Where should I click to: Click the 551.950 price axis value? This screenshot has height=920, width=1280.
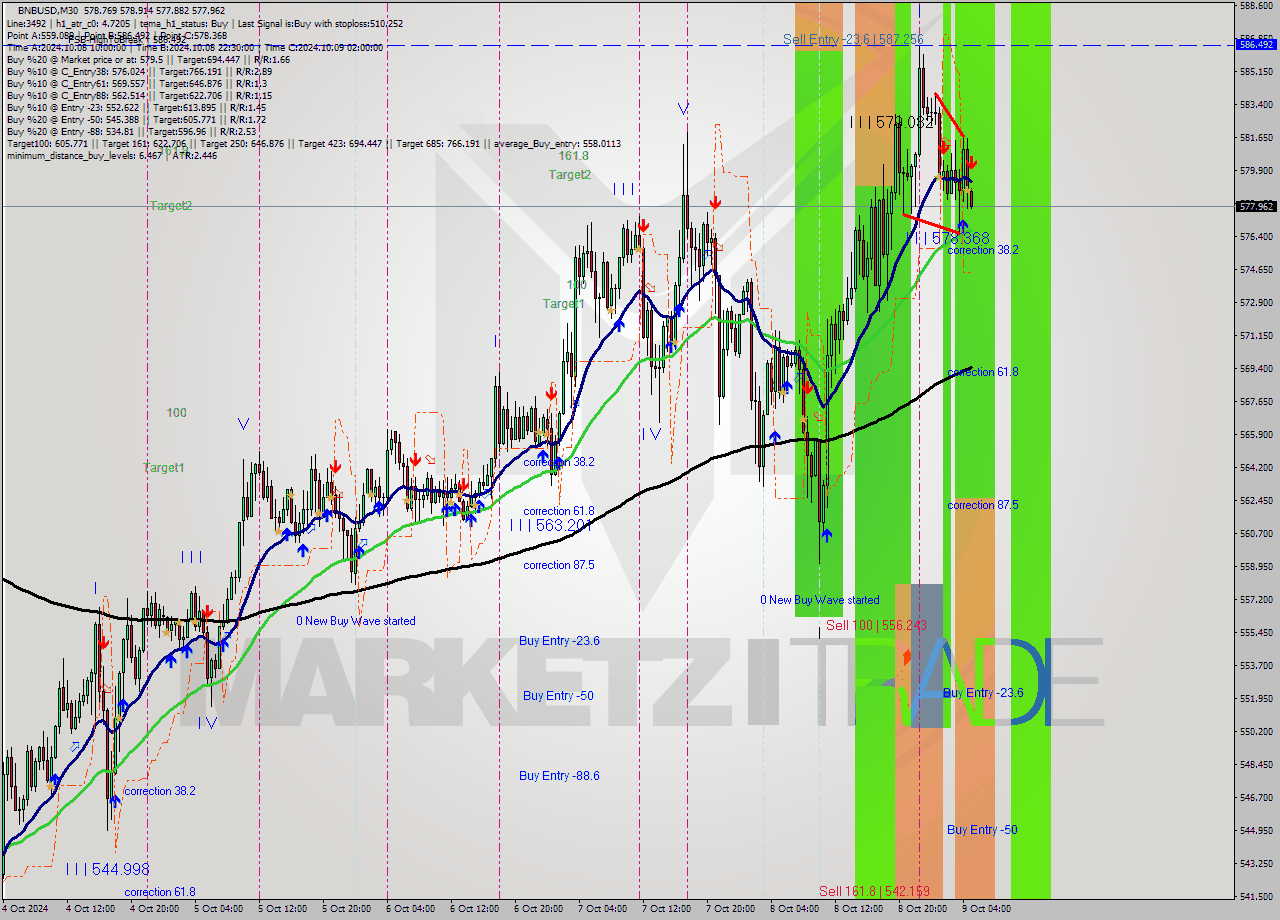tap(1256, 698)
